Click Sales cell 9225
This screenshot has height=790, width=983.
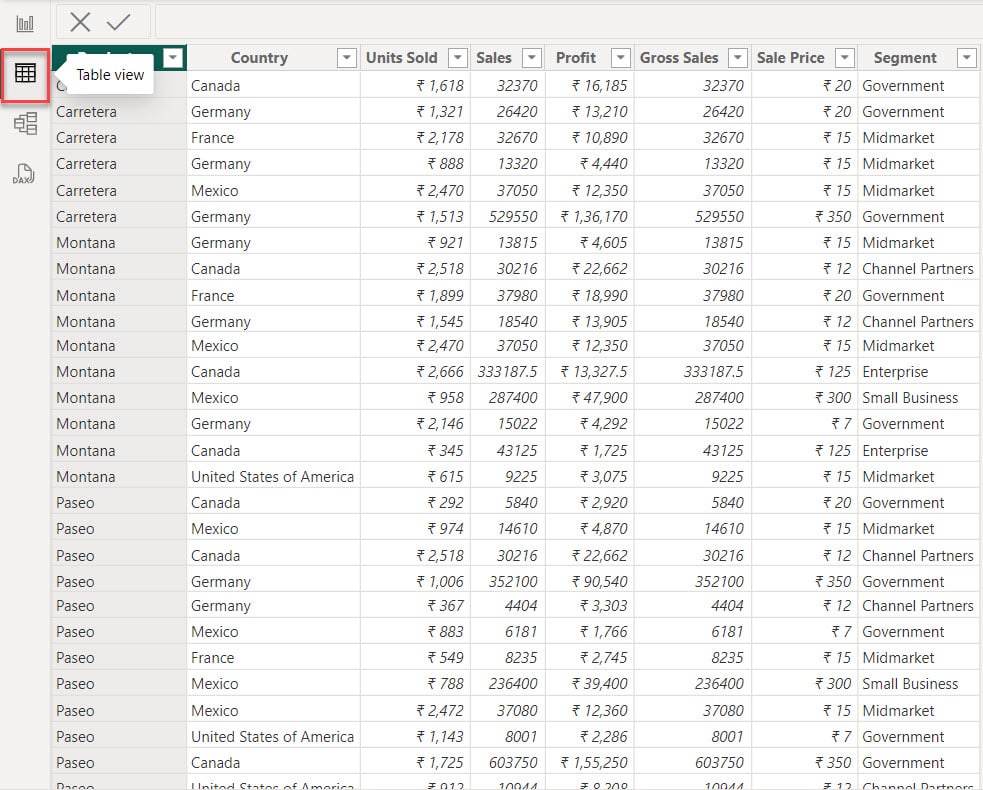click(521, 477)
